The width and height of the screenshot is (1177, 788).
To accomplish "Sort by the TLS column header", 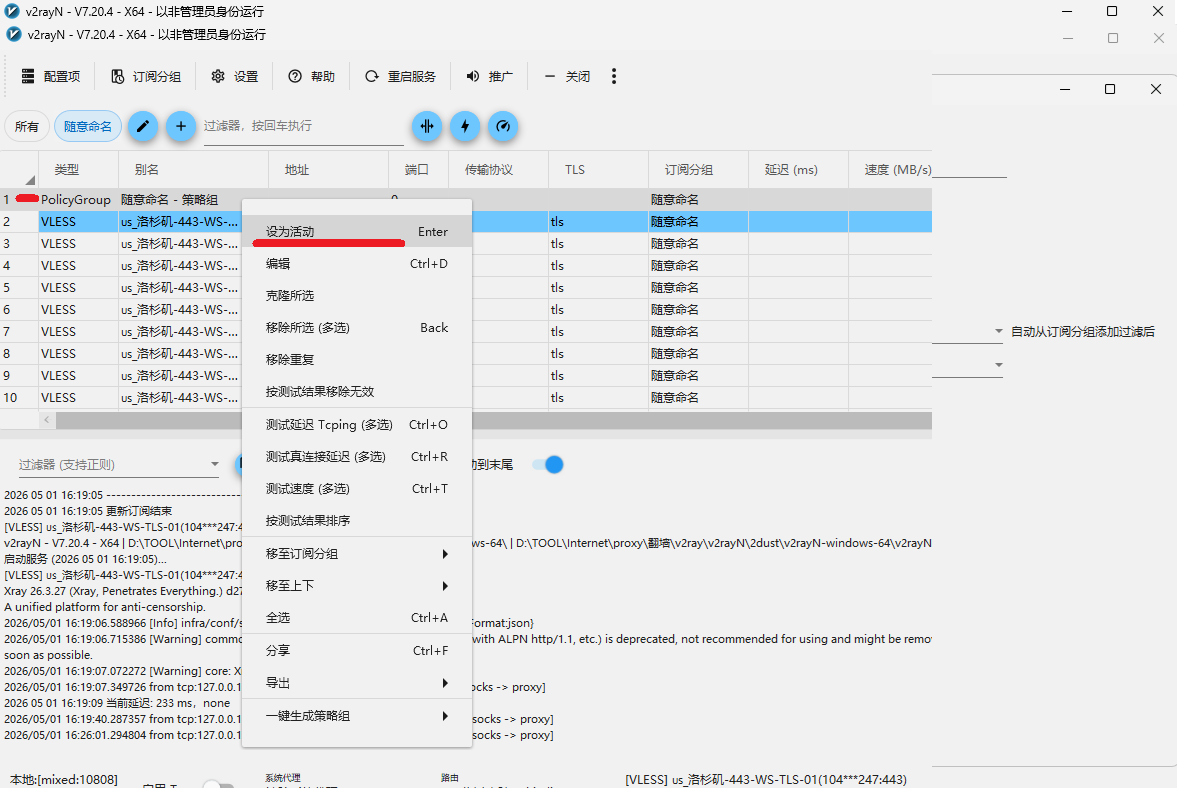I will [598, 170].
